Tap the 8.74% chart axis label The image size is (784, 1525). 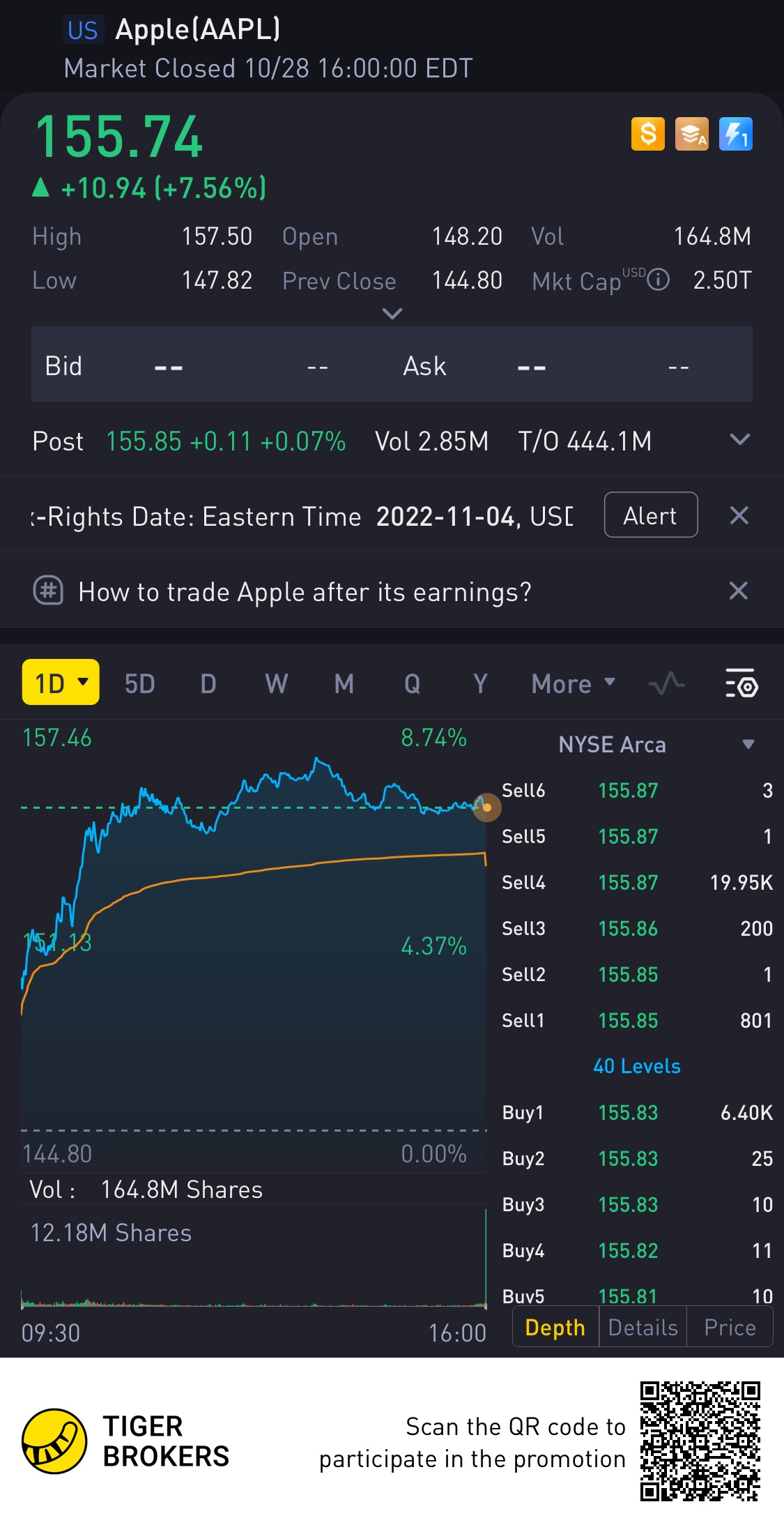click(x=433, y=738)
